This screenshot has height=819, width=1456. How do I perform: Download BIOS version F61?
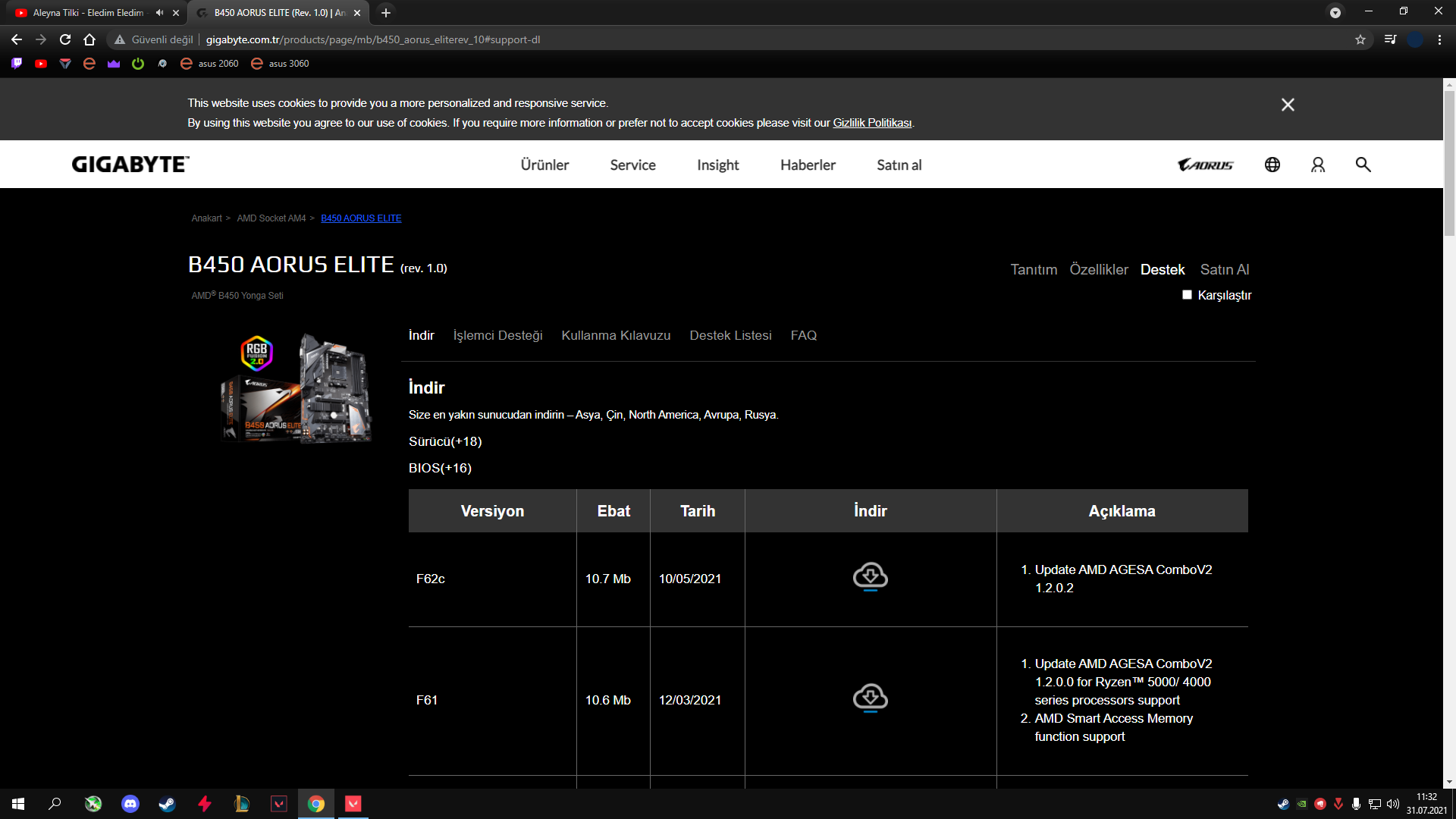[x=870, y=698]
